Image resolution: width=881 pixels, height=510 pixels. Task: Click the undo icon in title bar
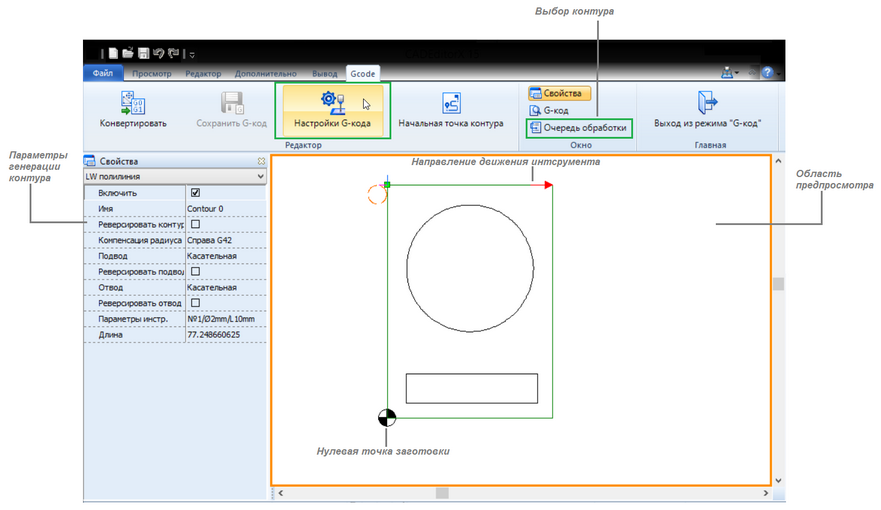click(x=159, y=53)
